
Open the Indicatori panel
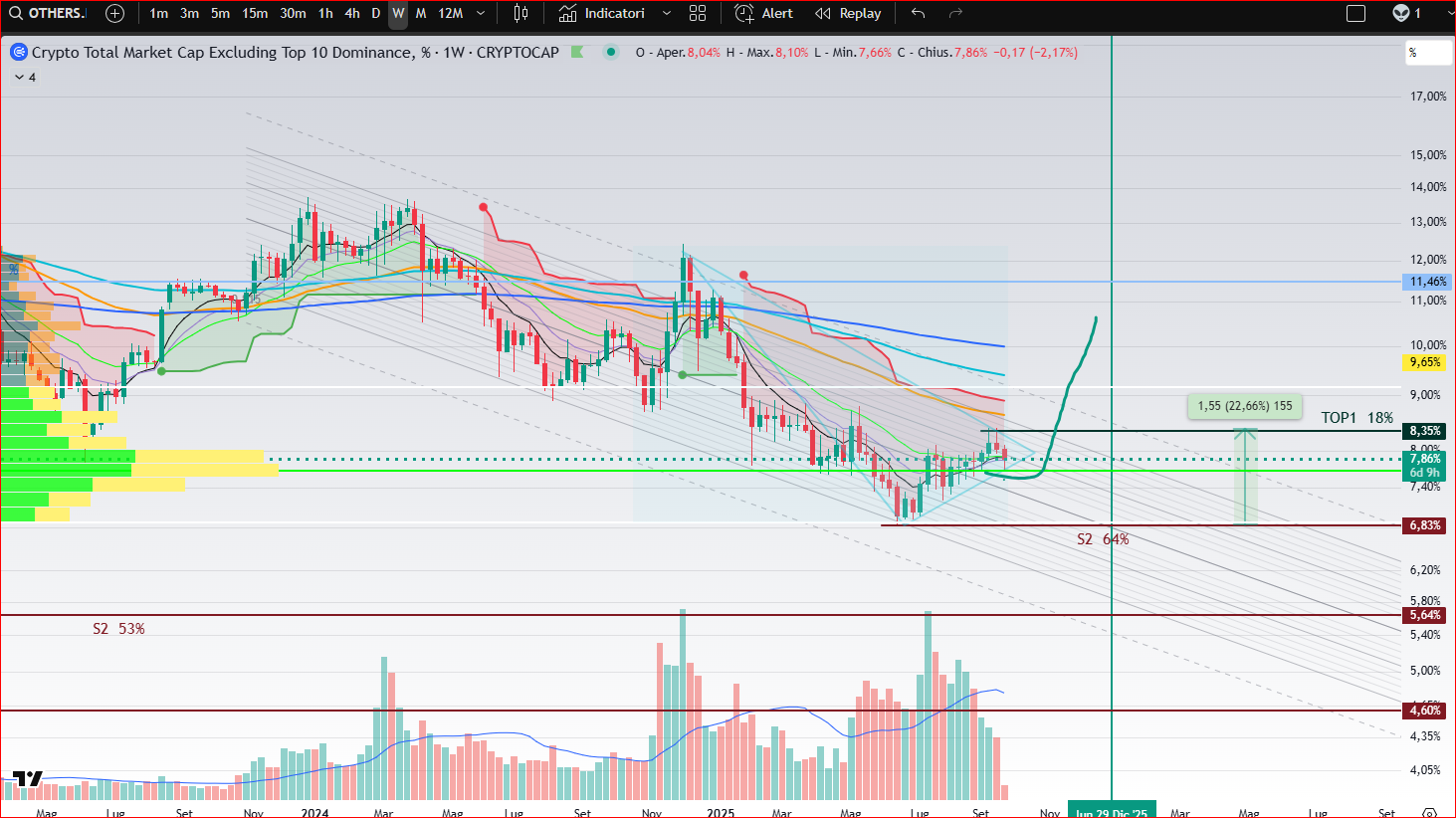[602, 13]
